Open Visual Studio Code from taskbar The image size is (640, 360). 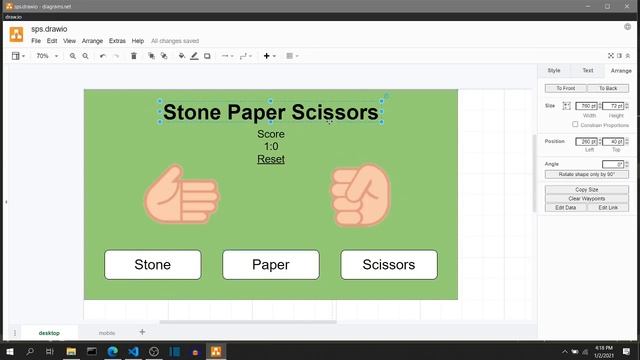point(133,351)
